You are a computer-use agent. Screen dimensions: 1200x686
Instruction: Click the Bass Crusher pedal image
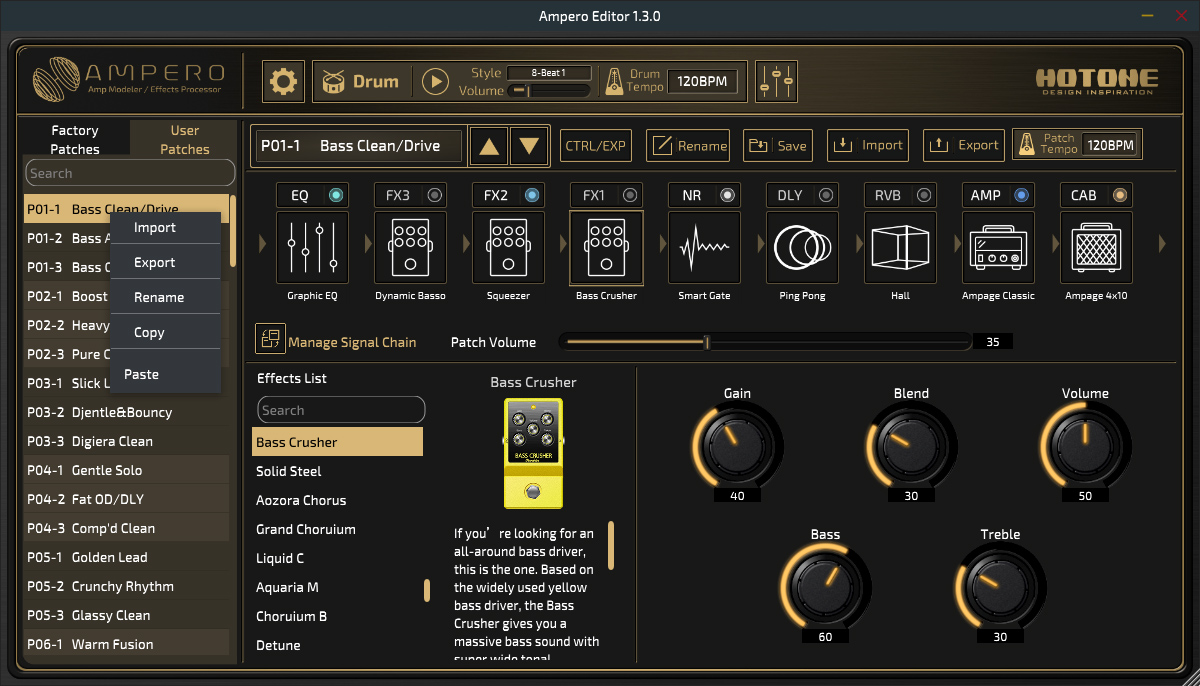point(533,453)
